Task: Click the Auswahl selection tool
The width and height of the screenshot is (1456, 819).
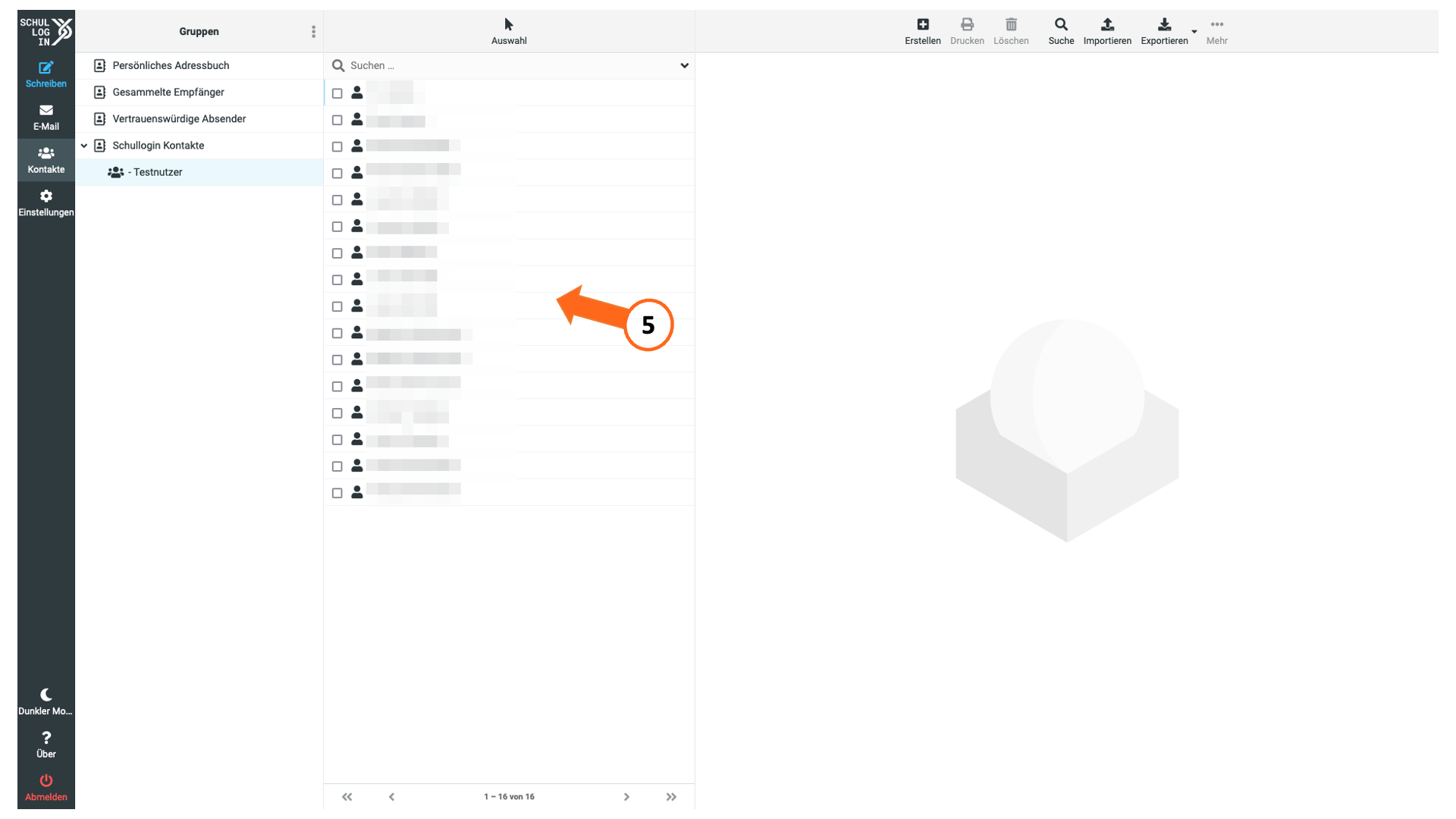Action: pyautogui.click(x=509, y=32)
